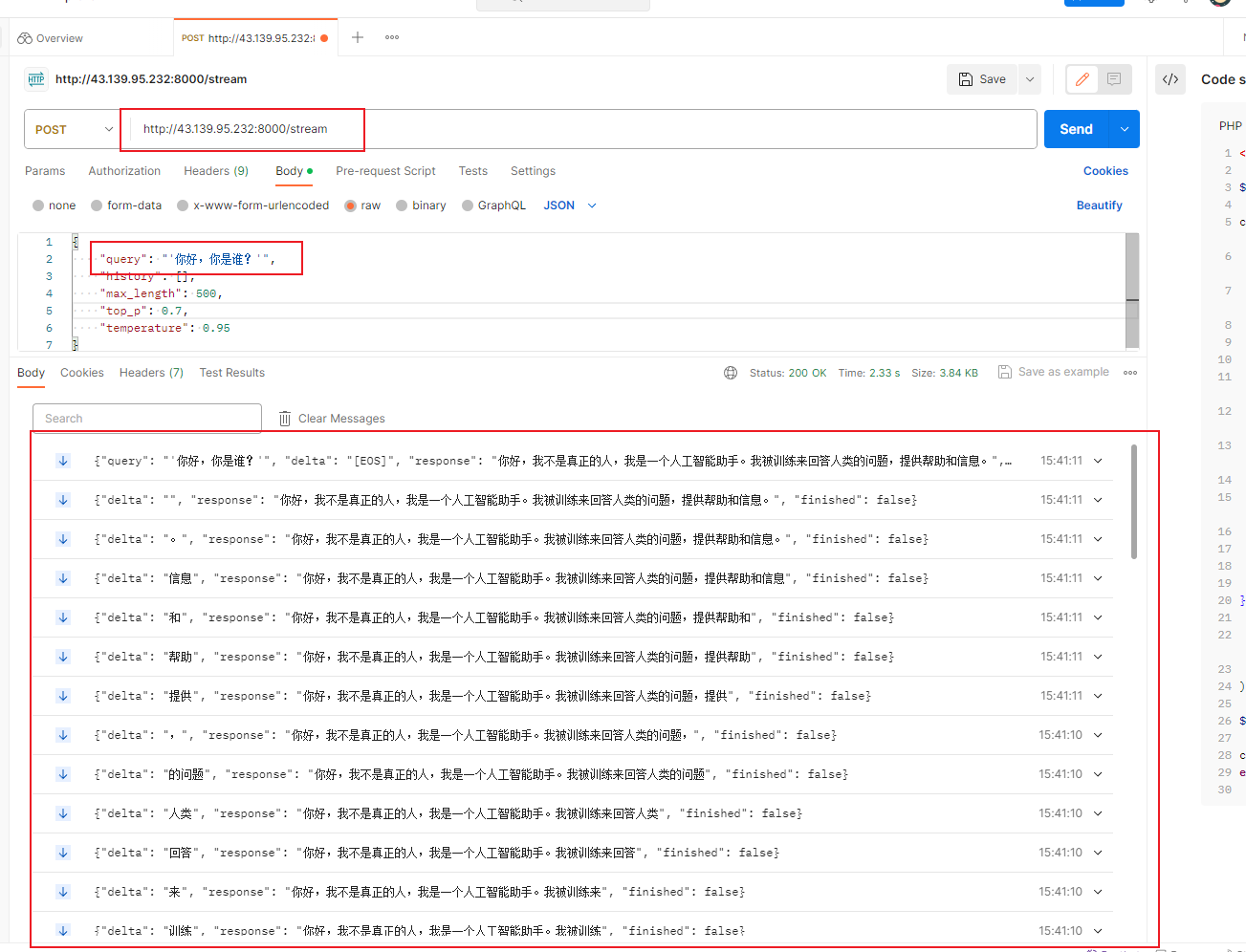Expand message with empty delta

click(x=1098, y=500)
